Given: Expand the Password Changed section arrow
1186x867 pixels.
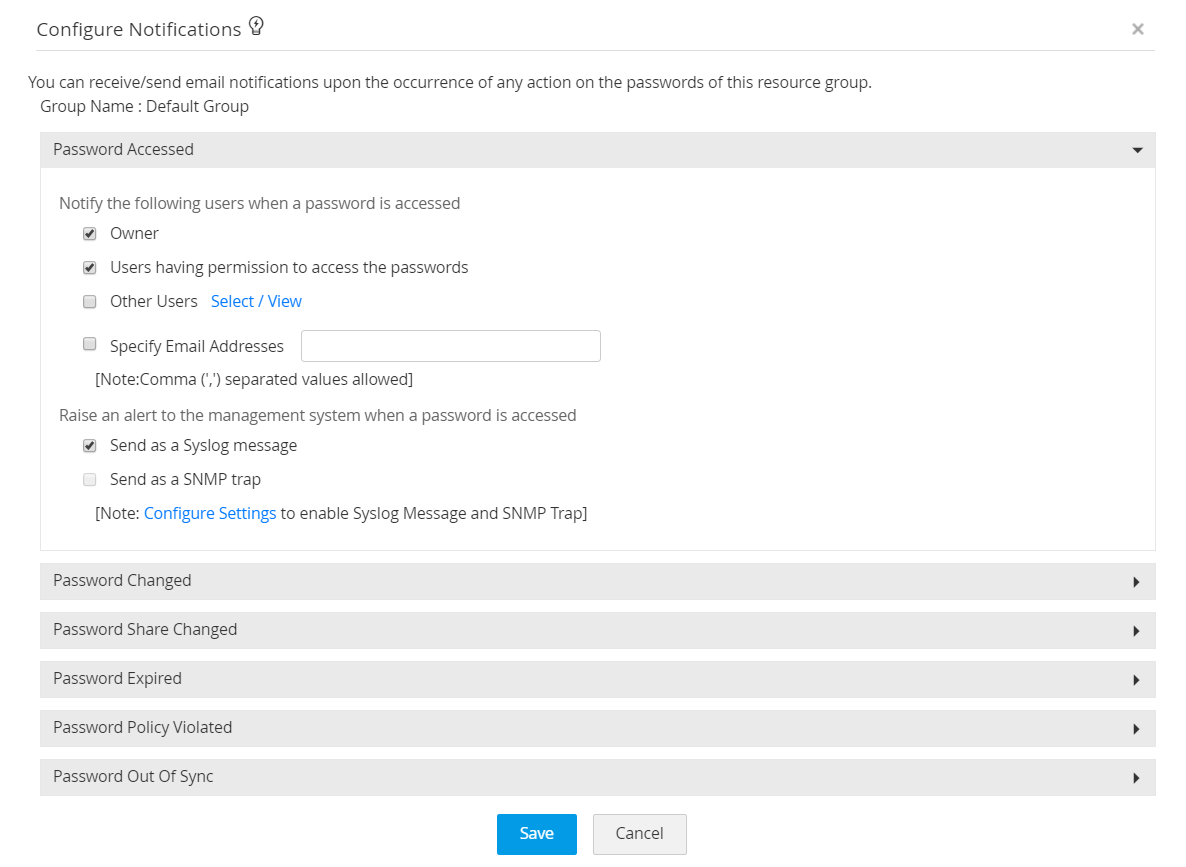Looking at the screenshot, I should 1137,582.
